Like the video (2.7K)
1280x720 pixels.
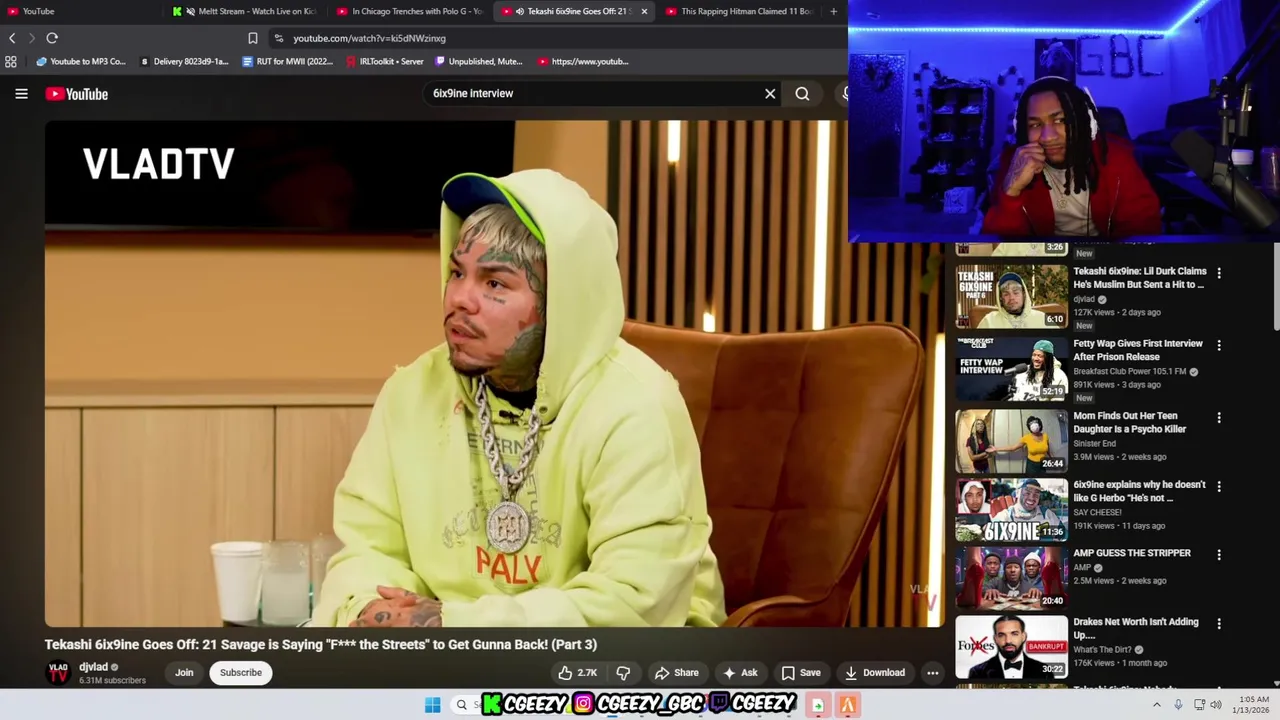(578, 673)
